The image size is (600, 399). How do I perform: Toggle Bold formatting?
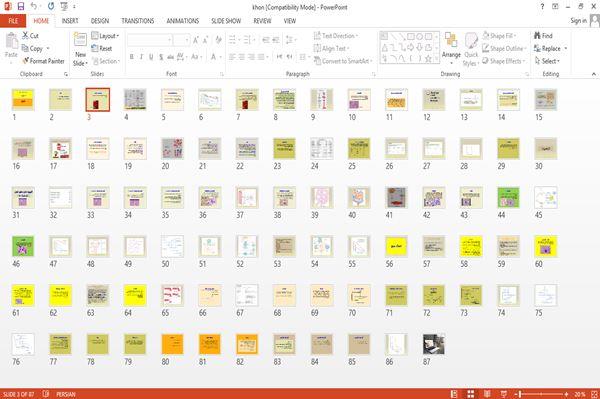pyautogui.click(x=132, y=57)
